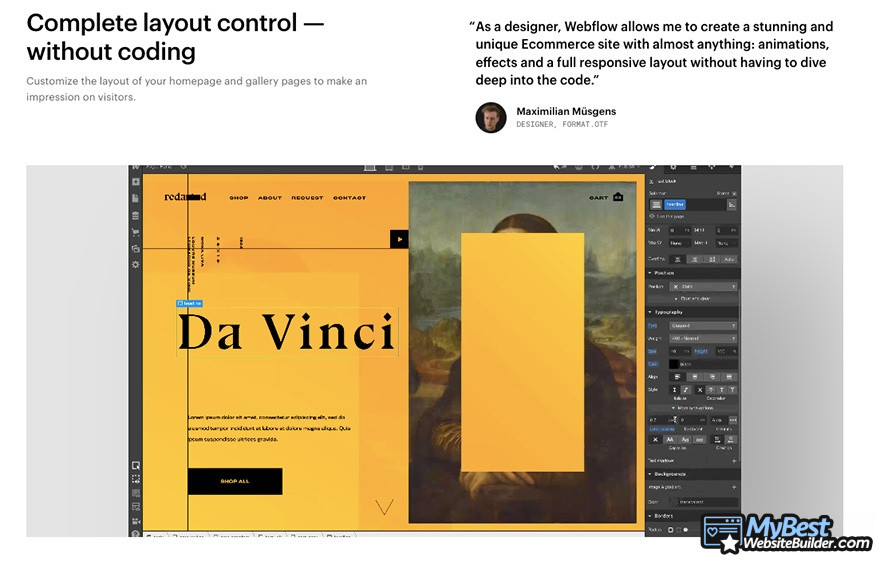Select the right text align icon
The image size is (880, 561).
click(712, 377)
